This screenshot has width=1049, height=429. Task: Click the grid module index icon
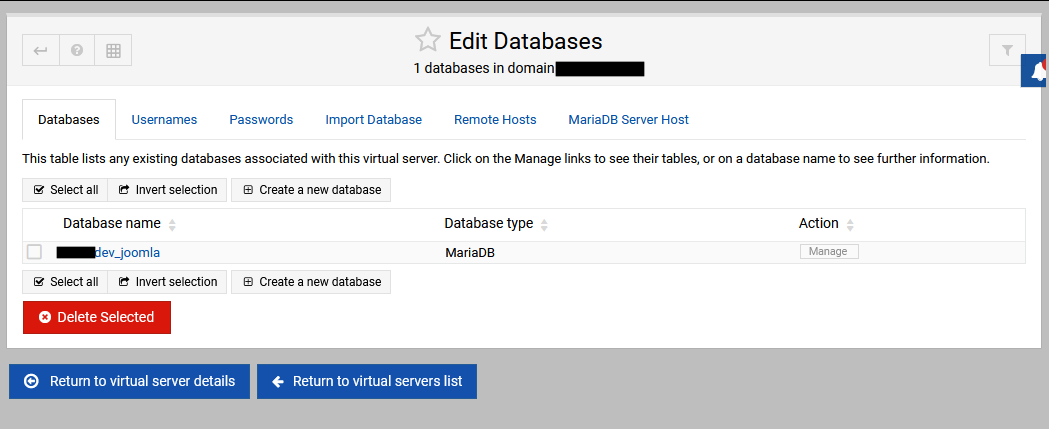pos(113,50)
